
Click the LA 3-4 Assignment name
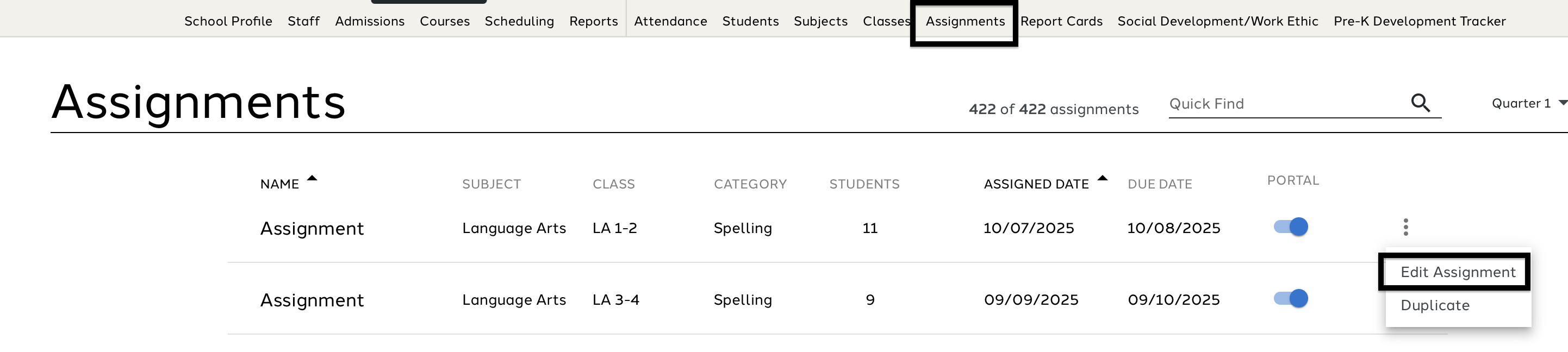tap(312, 300)
